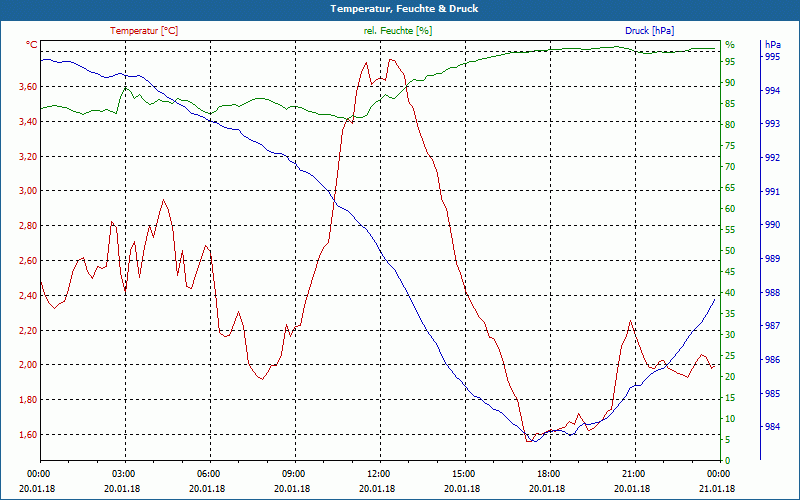Select the green 10 humidity axis tick
This screenshot has height=500, width=800.
[730, 419]
